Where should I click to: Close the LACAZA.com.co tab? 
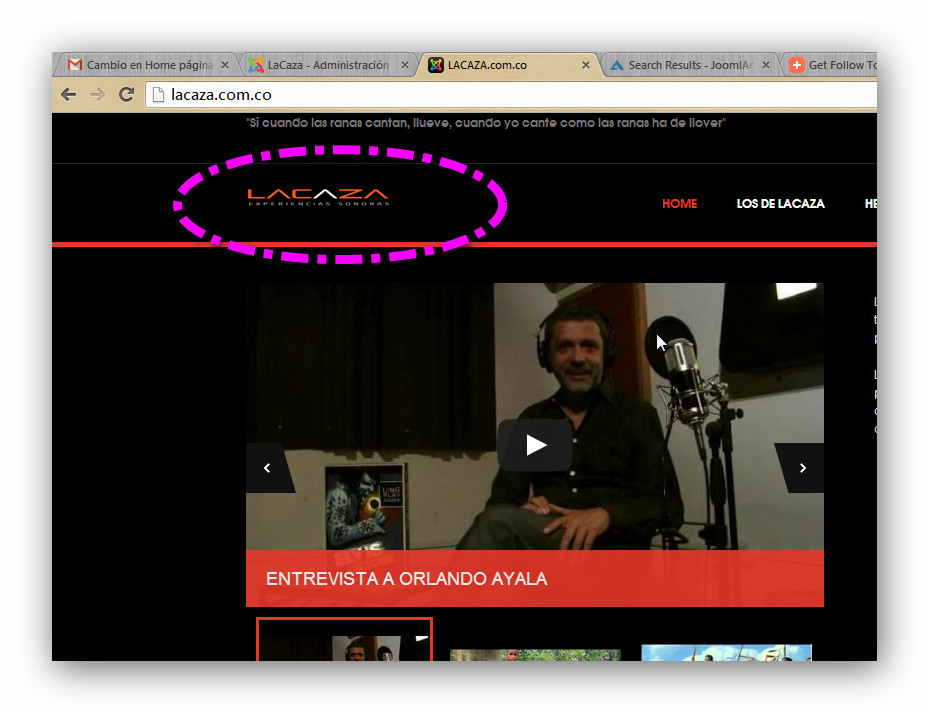point(585,65)
